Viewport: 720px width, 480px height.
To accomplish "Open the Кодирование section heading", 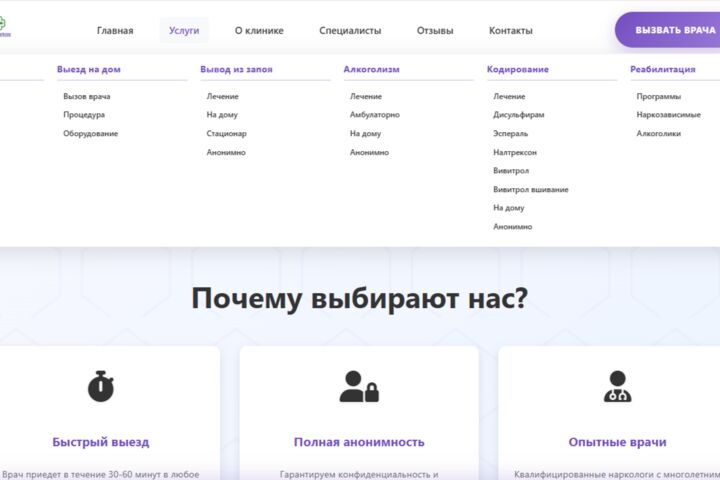I will pos(518,69).
